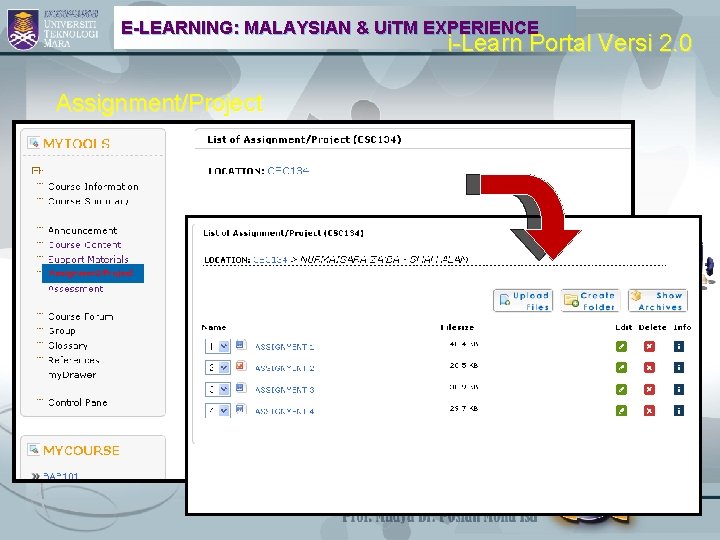Open order dropdown for ASSIGNMENT 2
720x540 pixels.
point(218,367)
